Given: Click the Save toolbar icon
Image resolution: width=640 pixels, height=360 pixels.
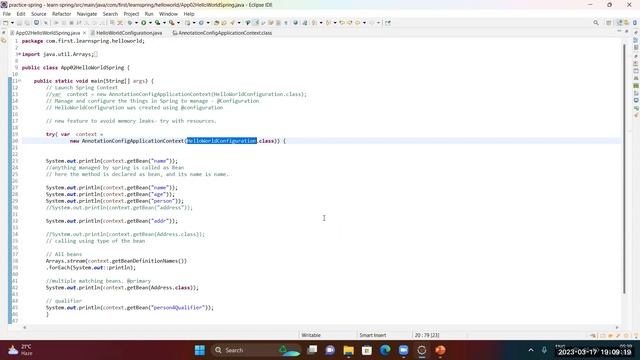Looking at the screenshot, I should [19, 23].
